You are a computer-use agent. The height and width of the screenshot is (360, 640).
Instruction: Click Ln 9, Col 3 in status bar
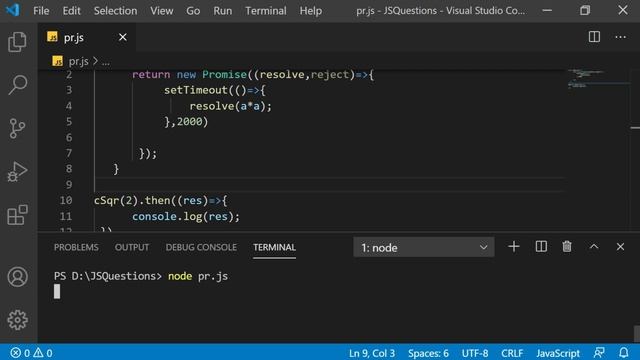(x=372, y=353)
